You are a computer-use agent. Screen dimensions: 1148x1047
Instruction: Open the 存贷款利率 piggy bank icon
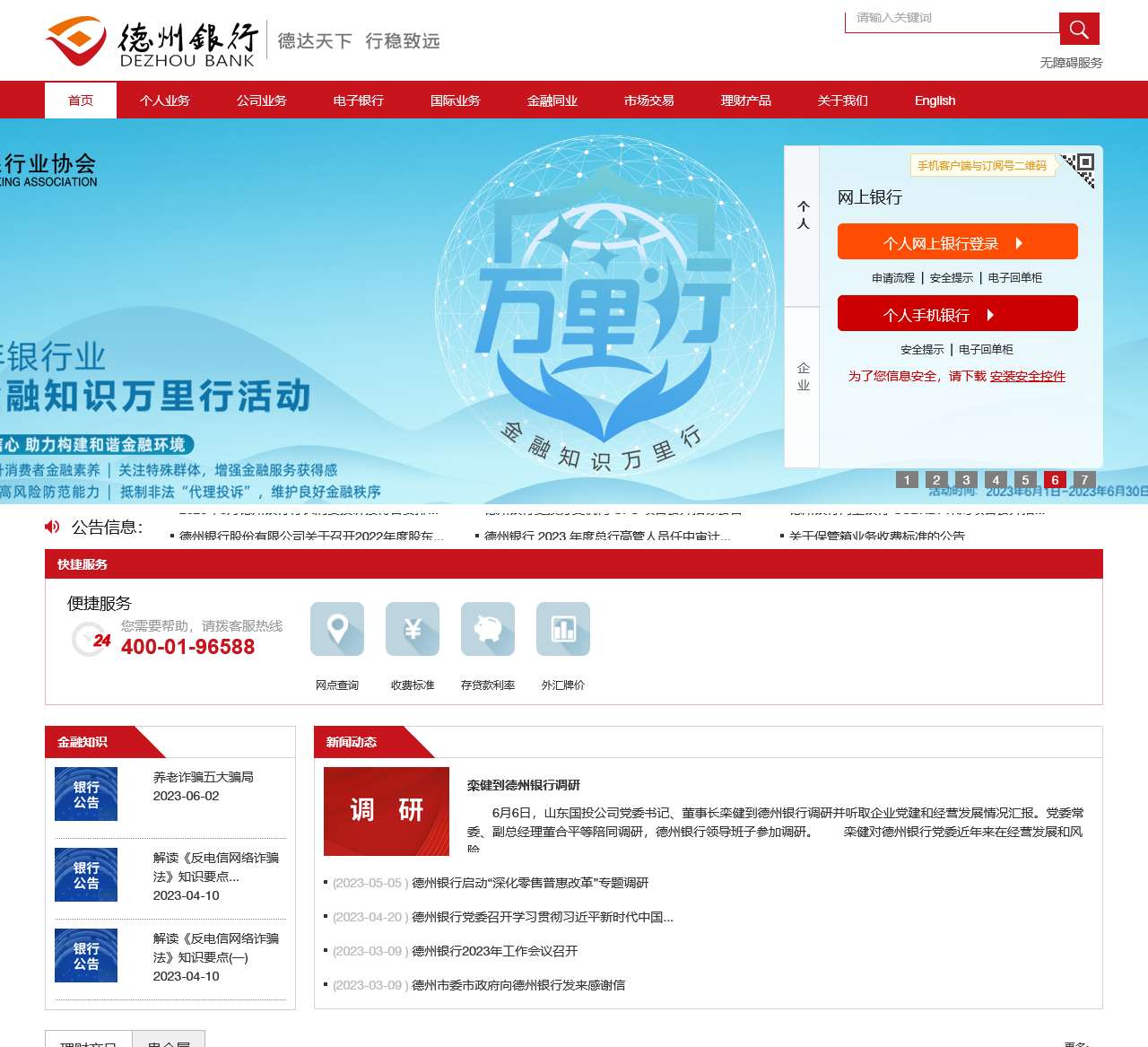click(x=488, y=629)
